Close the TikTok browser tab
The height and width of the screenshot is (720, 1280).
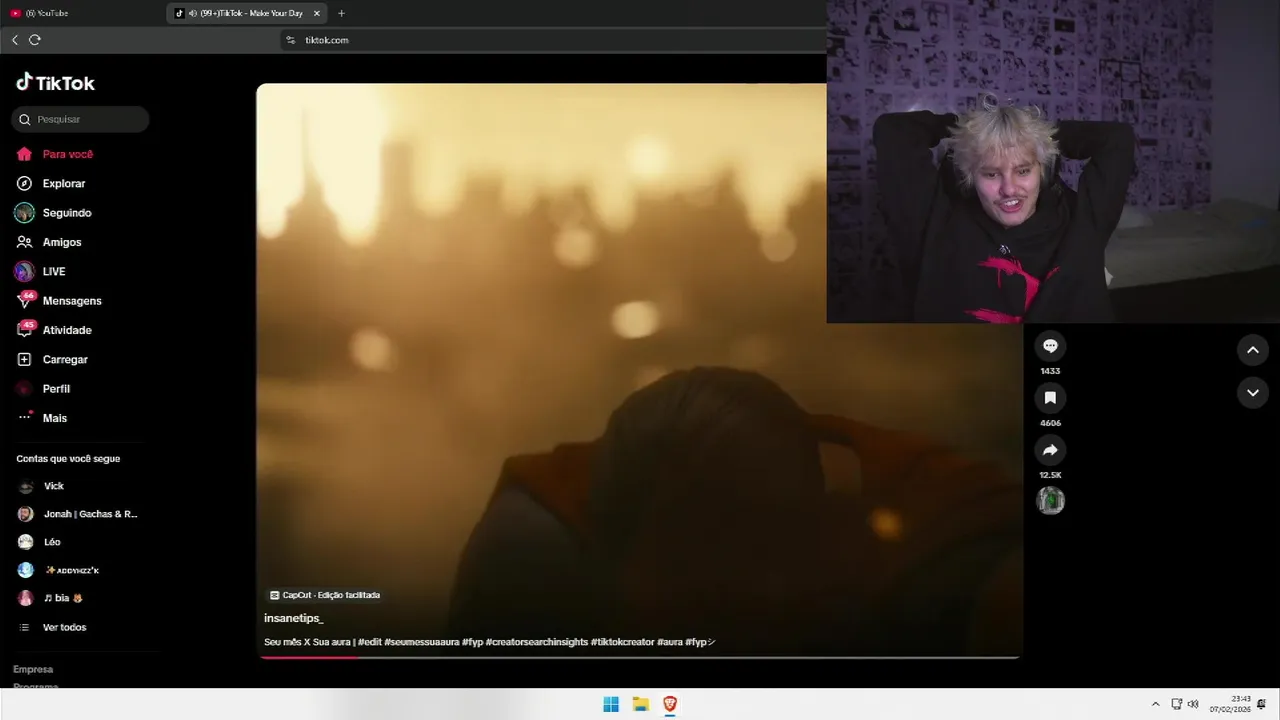point(317,13)
